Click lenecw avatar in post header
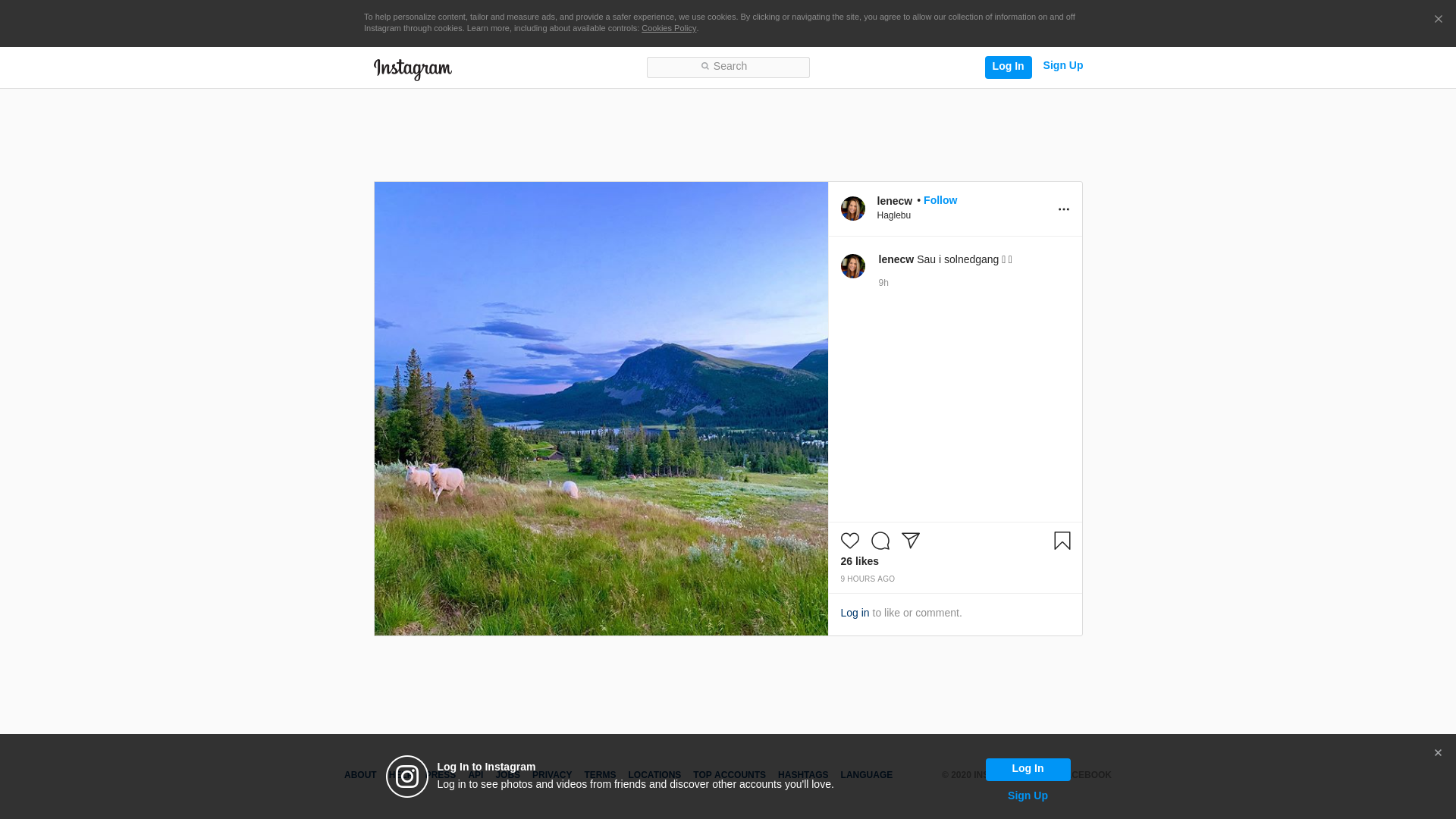Image resolution: width=1456 pixels, height=819 pixels. point(852,209)
